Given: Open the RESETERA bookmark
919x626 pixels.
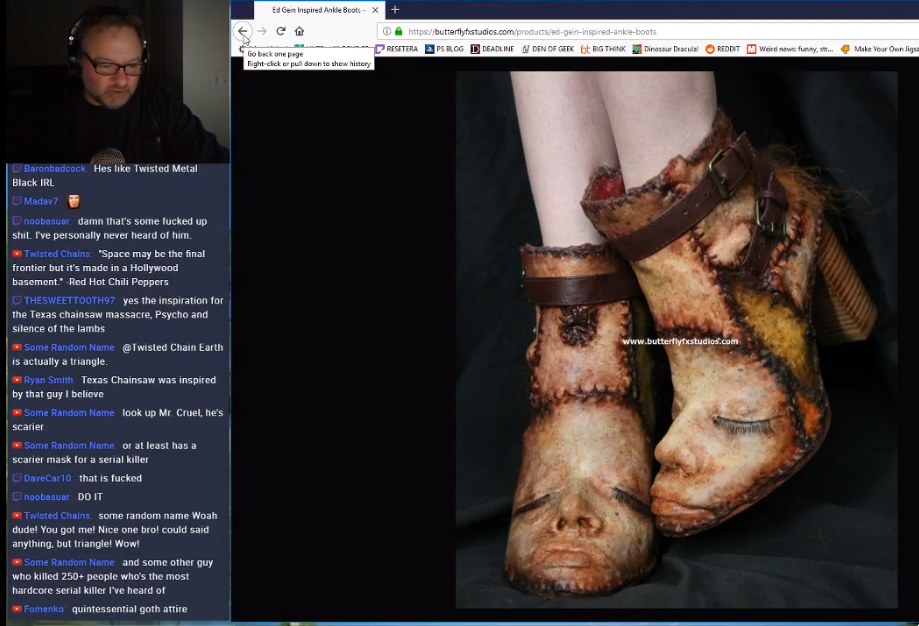Looking at the screenshot, I should click(x=397, y=49).
